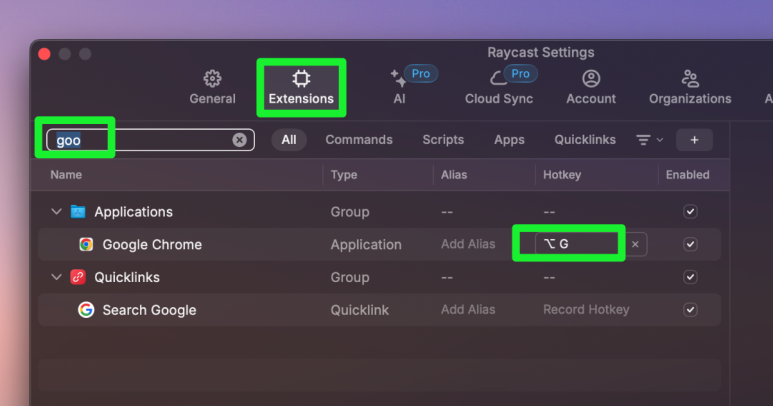Screen dimensions: 773x406
Task: Filter the list by Apps
Action: coord(509,140)
